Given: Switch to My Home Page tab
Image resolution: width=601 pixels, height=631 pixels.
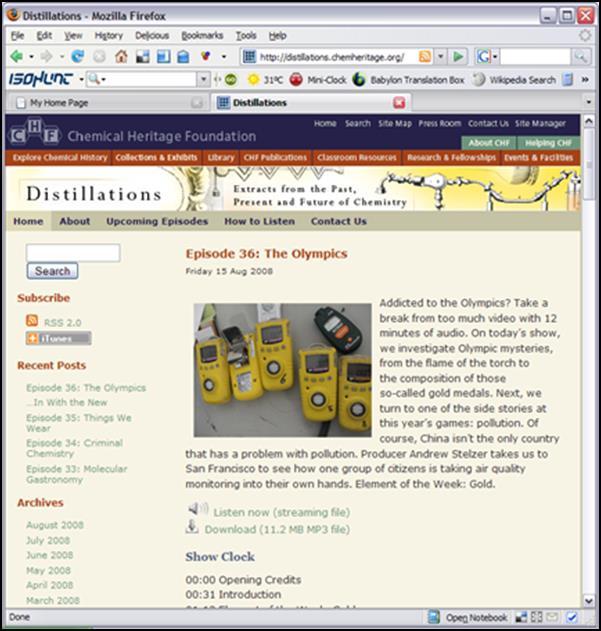Looking at the screenshot, I should tap(109, 103).
